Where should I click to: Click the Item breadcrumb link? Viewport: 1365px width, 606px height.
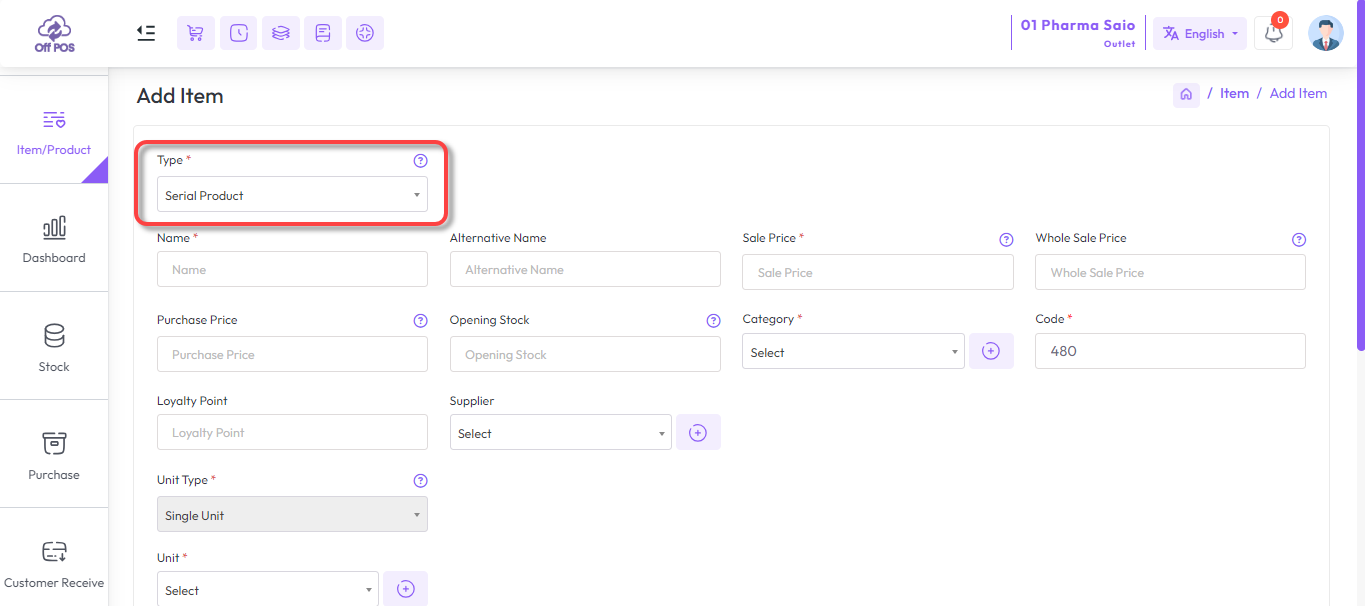(x=1234, y=93)
